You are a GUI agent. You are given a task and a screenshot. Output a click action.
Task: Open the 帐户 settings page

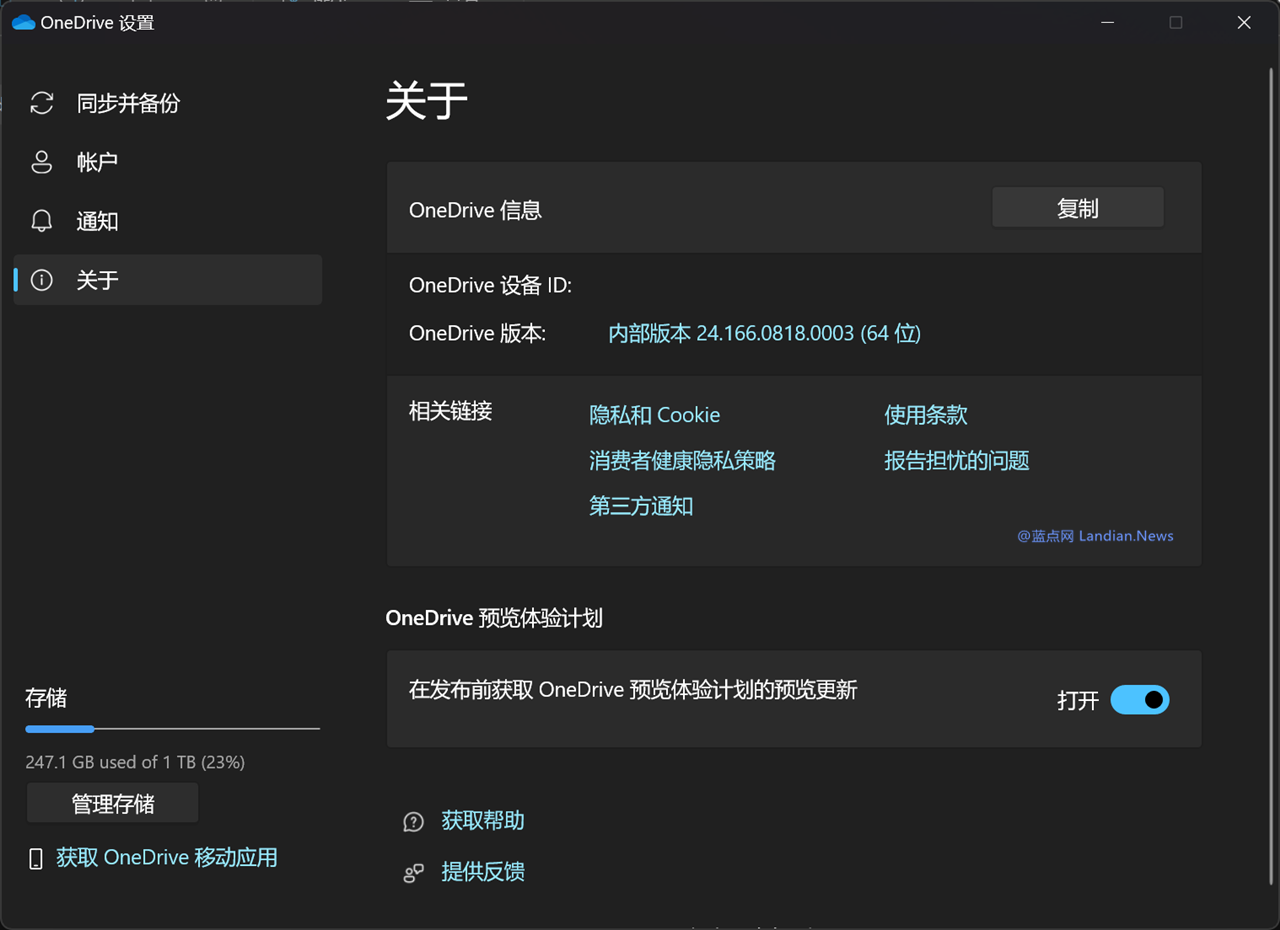[168, 162]
